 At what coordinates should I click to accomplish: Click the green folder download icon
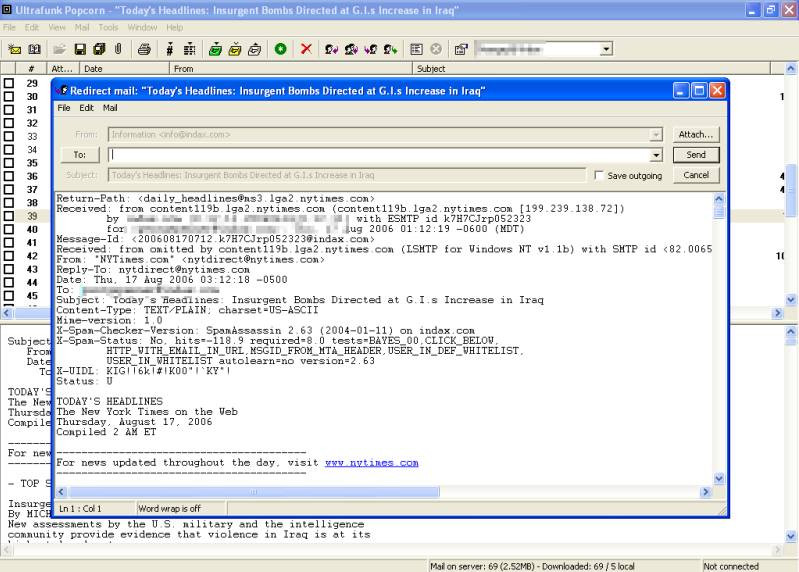(215, 49)
